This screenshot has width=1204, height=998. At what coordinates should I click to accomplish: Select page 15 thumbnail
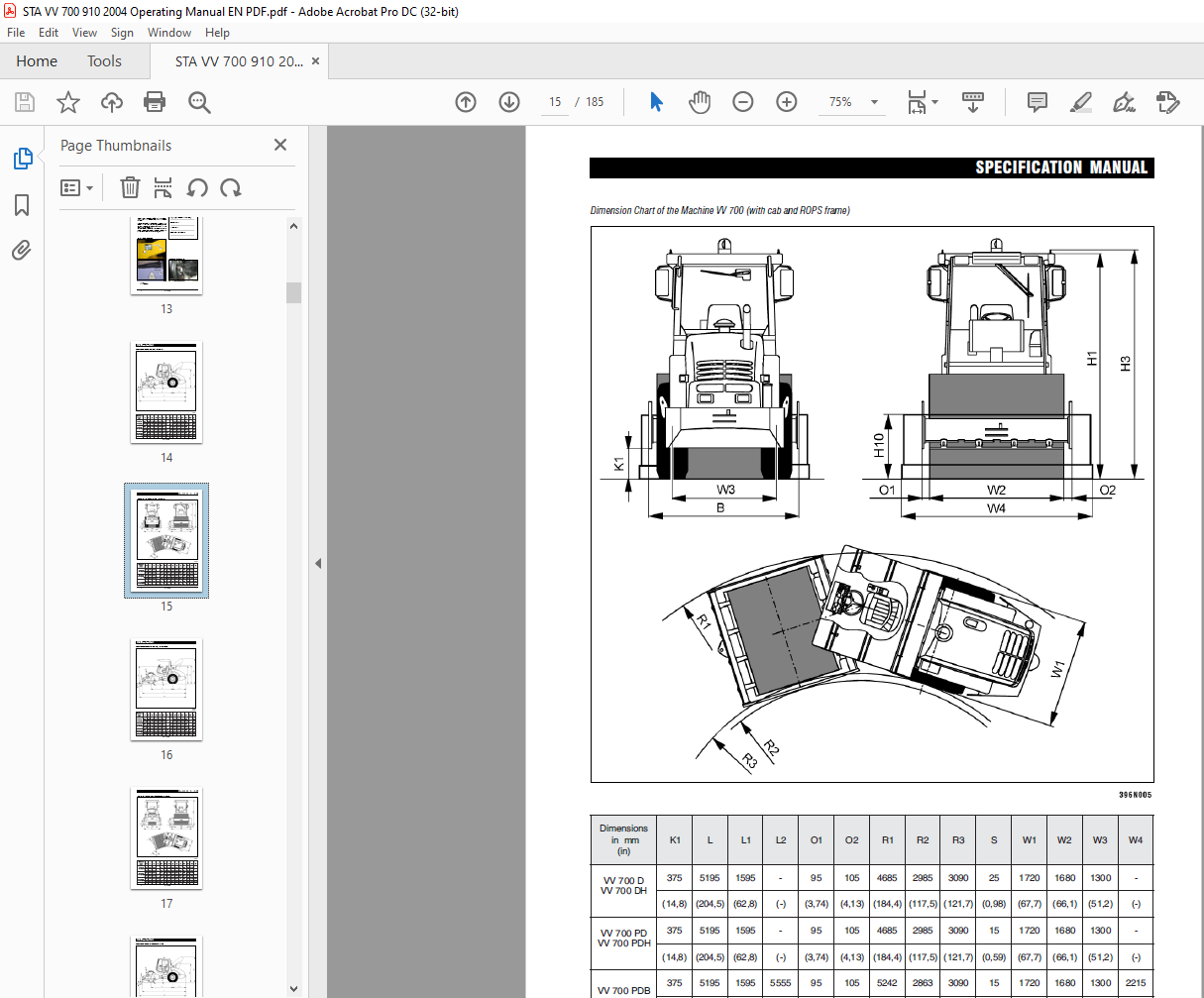(x=166, y=541)
